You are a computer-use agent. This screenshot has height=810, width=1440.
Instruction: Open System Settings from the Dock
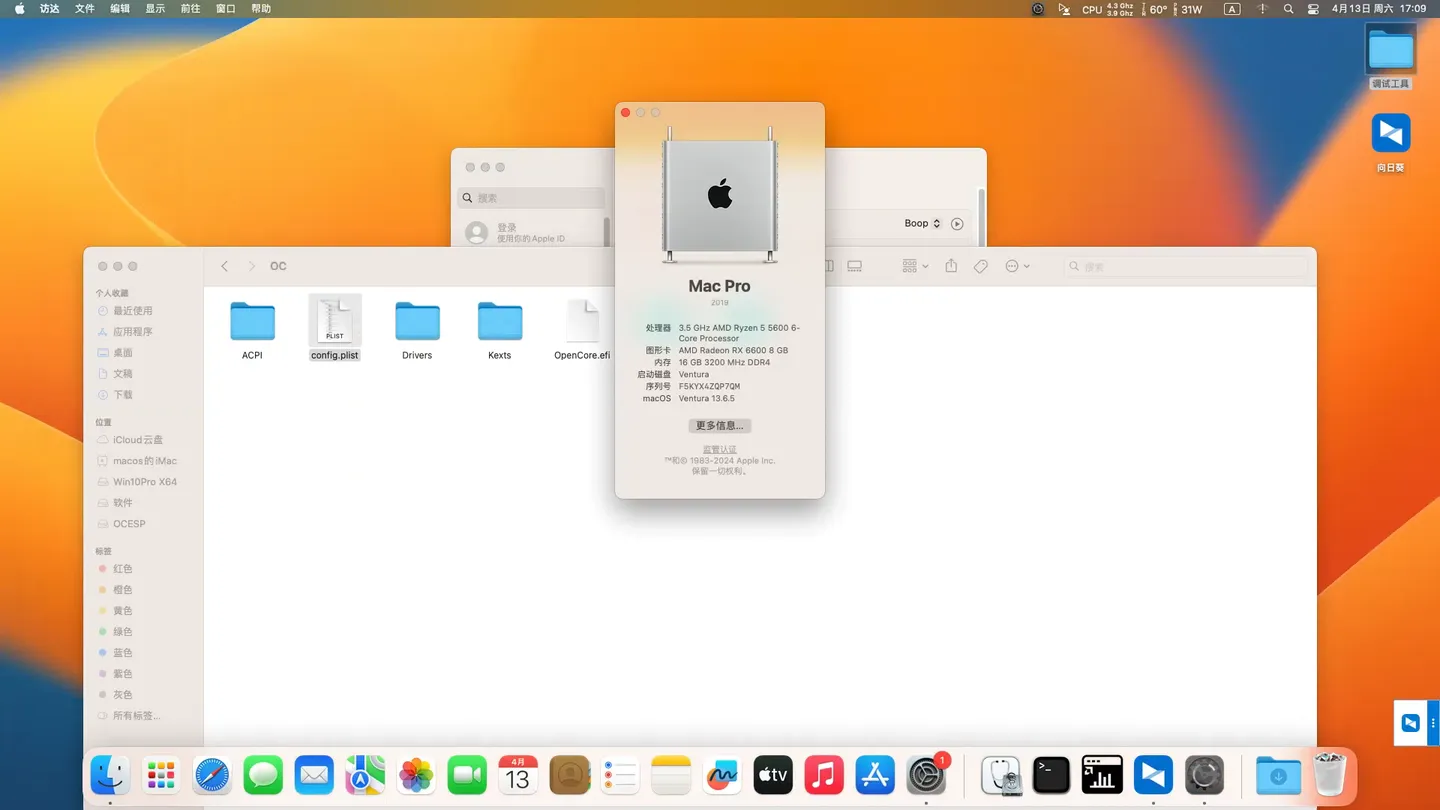point(926,775)
